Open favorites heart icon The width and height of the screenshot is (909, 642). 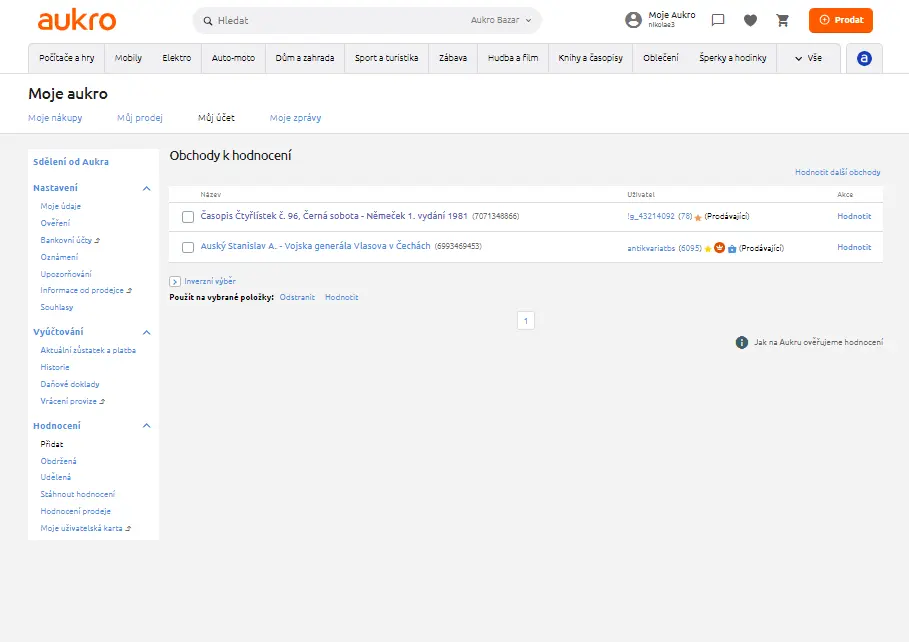[750, 20]
